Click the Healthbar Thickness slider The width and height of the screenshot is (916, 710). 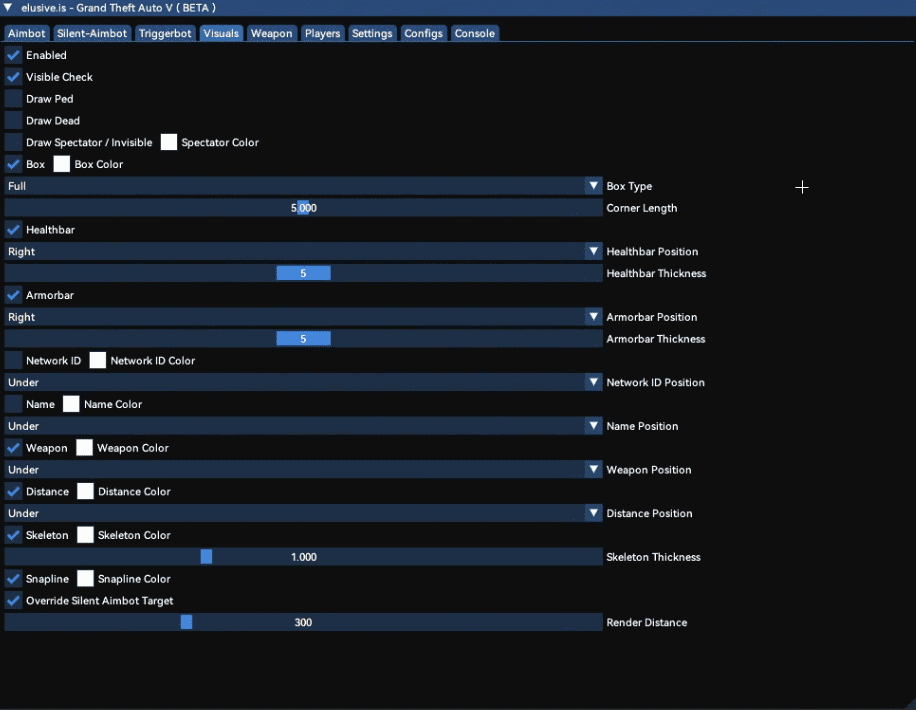click(303, 273)
